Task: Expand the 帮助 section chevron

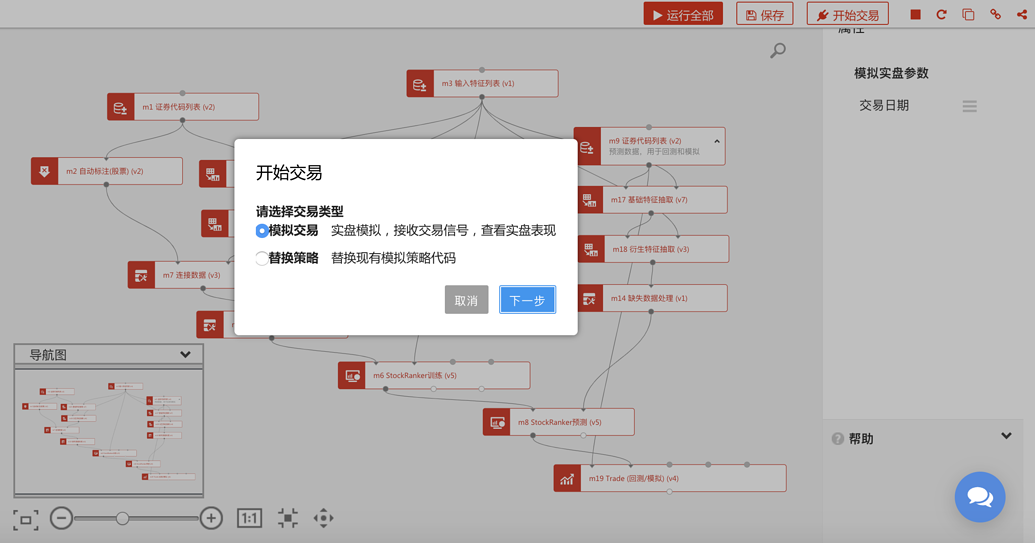Action: pos(1006,436)
